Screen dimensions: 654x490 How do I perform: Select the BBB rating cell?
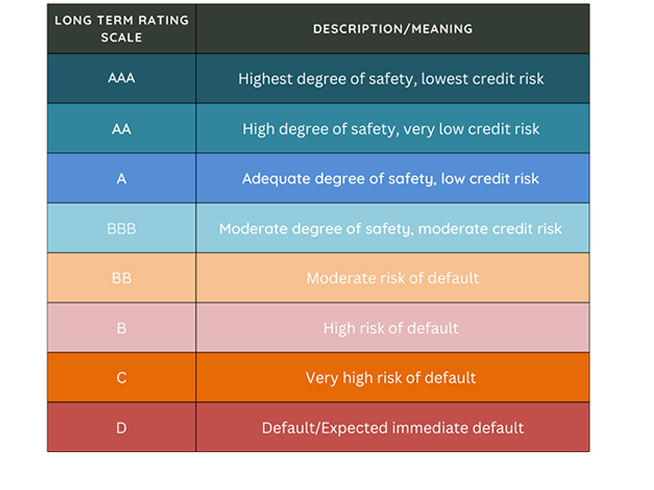pos(121,229)
